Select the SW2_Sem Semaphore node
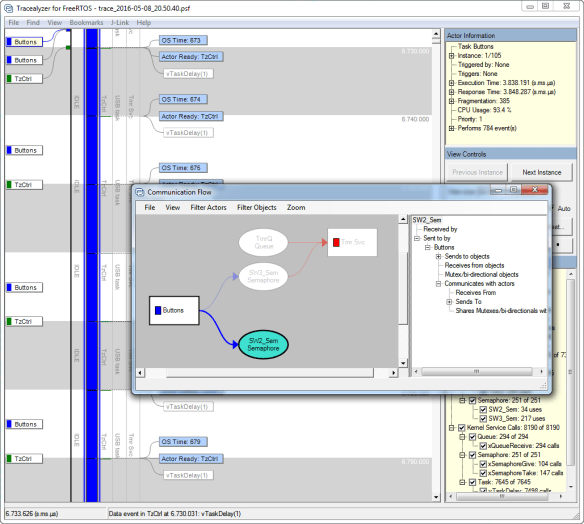Viewport: 584px width, 524px height. click(x=263, y=344)
